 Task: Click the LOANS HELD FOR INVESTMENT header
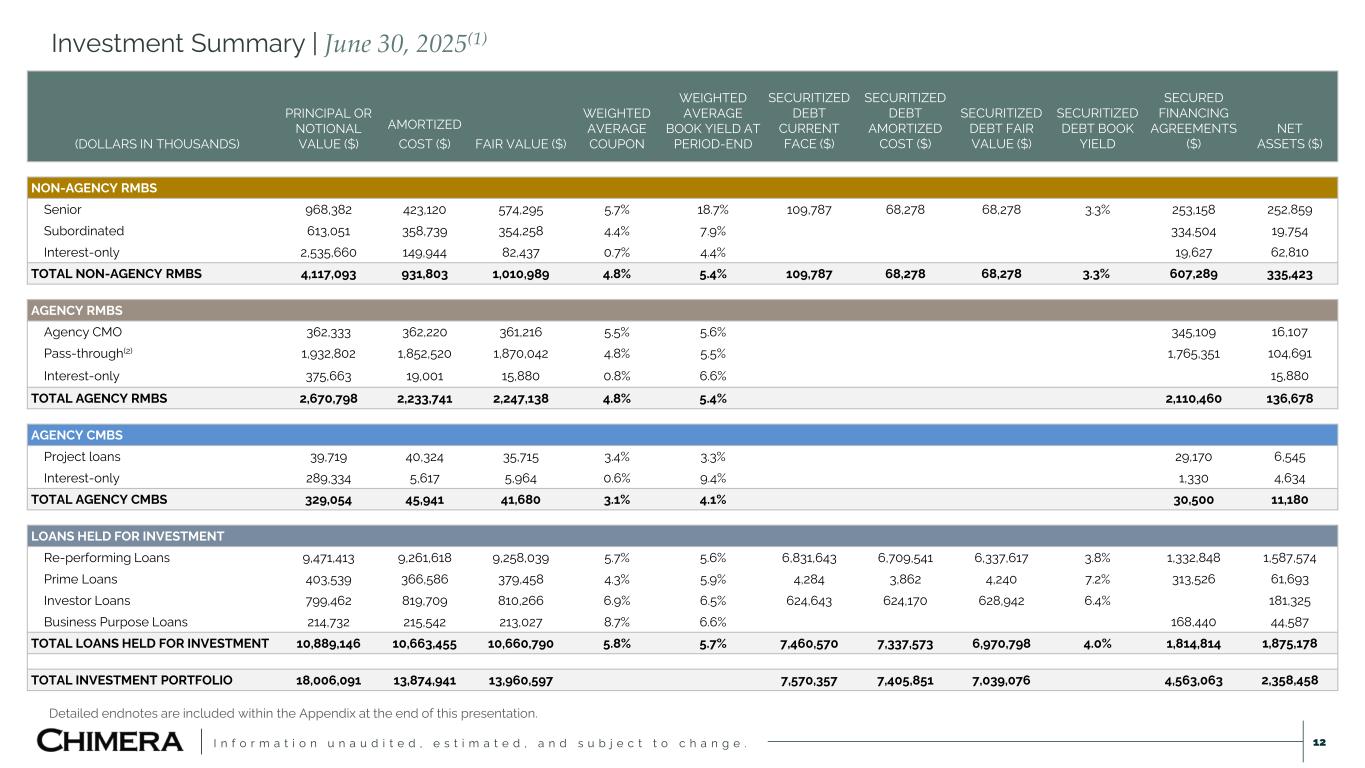(x=128, y=536)
